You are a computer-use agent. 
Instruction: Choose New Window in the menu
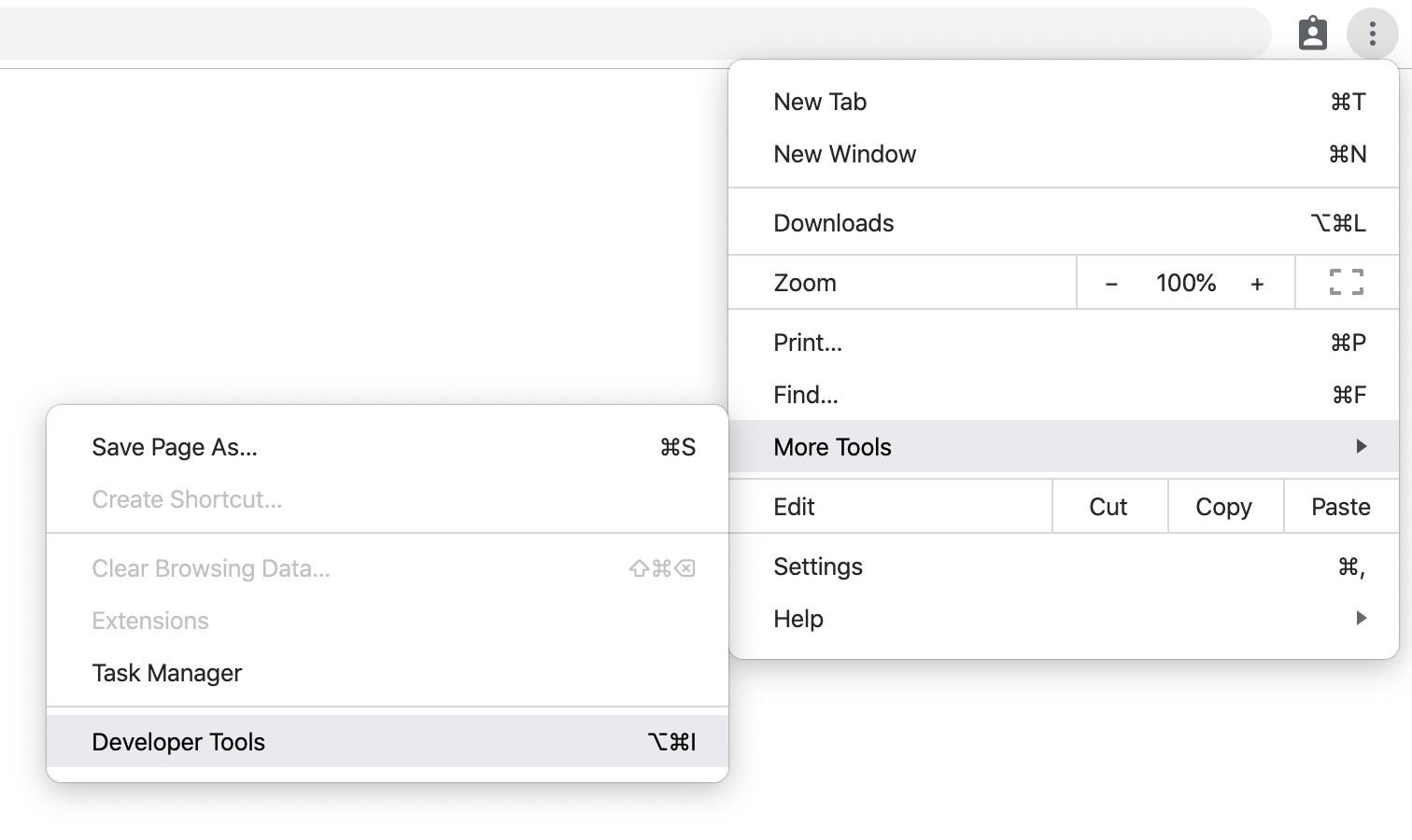tap(1064, 154)
